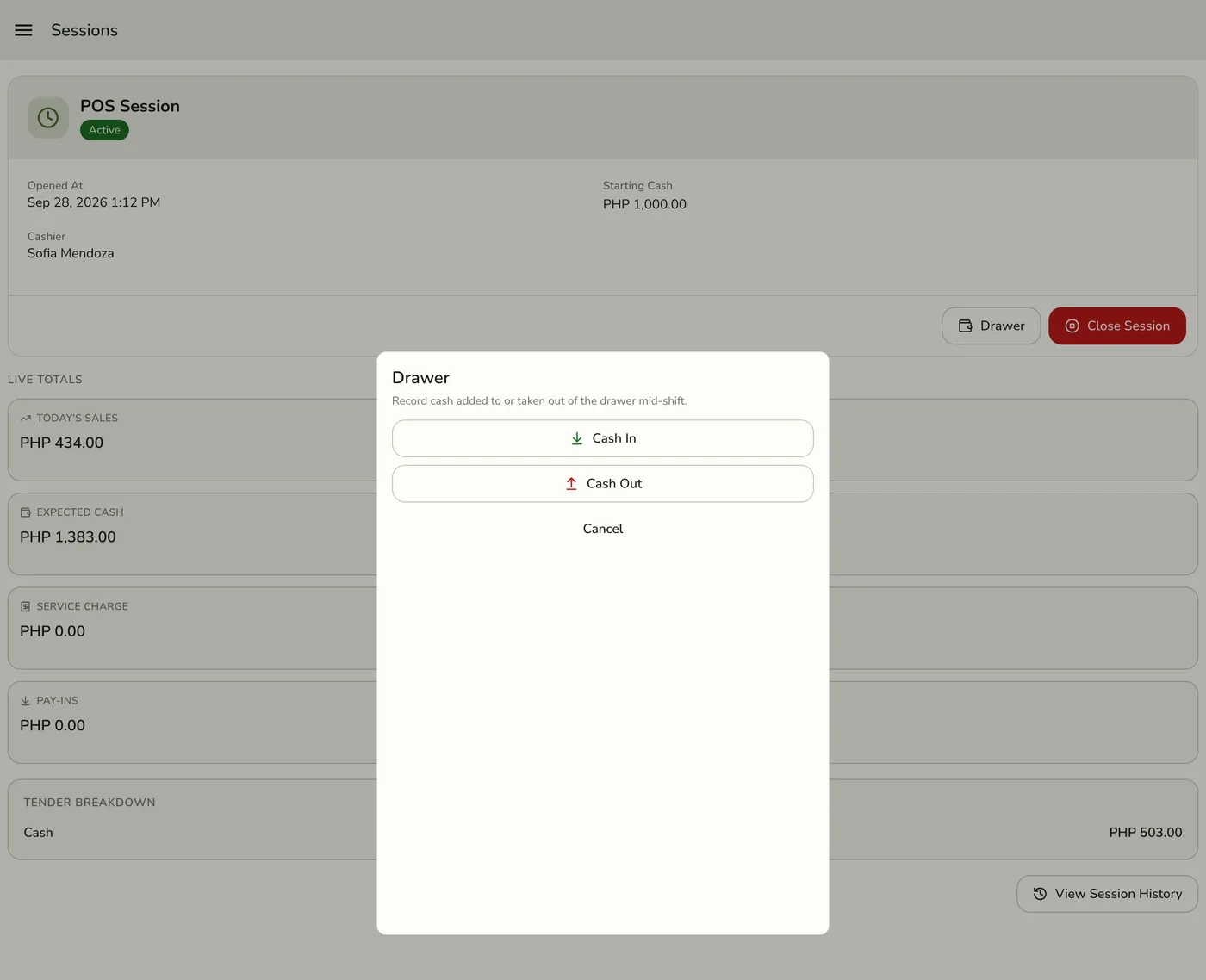The width and height of the screenshot is (1206, 980).
Task: Click the Expected Cash wallet icon
Action: click(26, 512)
